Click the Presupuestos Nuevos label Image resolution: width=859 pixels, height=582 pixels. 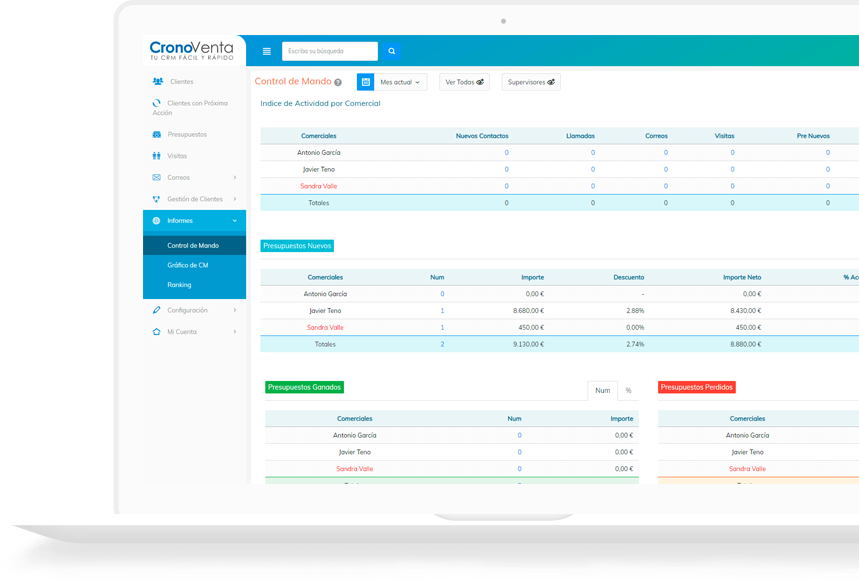click(x=297, y=246)
